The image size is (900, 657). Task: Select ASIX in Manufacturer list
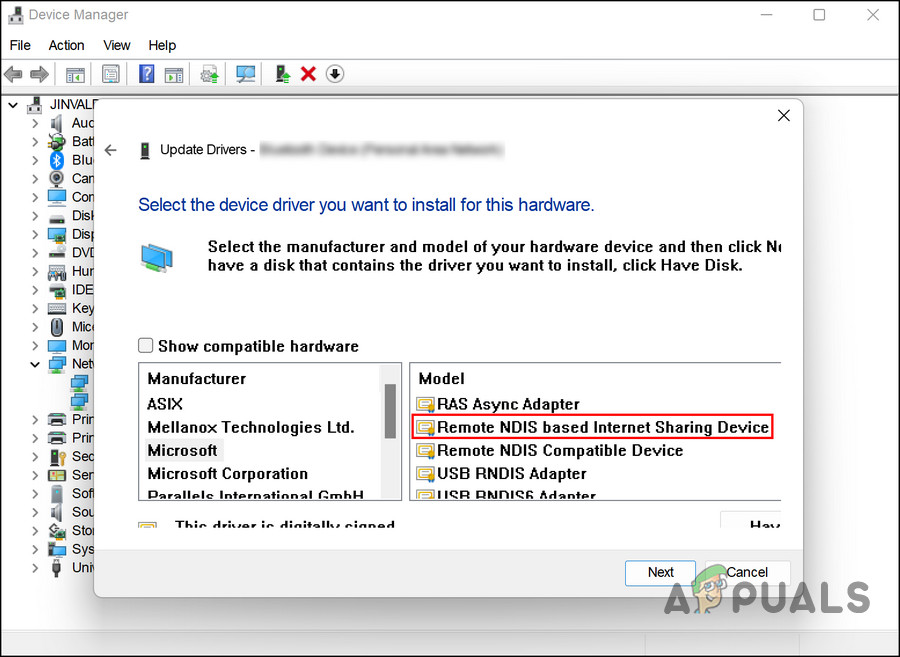point(165,404)
